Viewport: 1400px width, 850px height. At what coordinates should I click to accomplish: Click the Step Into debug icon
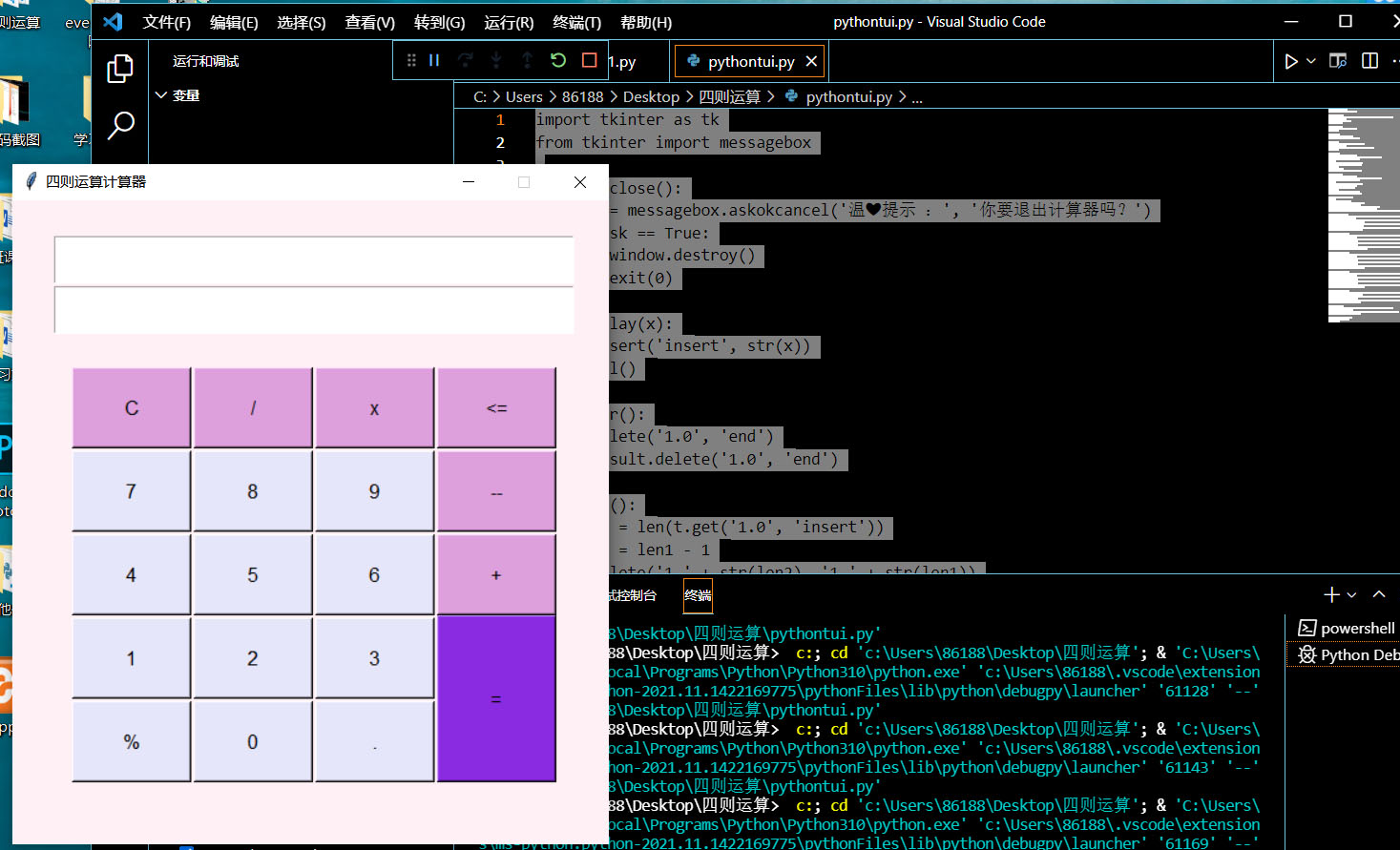click(496, 60)
